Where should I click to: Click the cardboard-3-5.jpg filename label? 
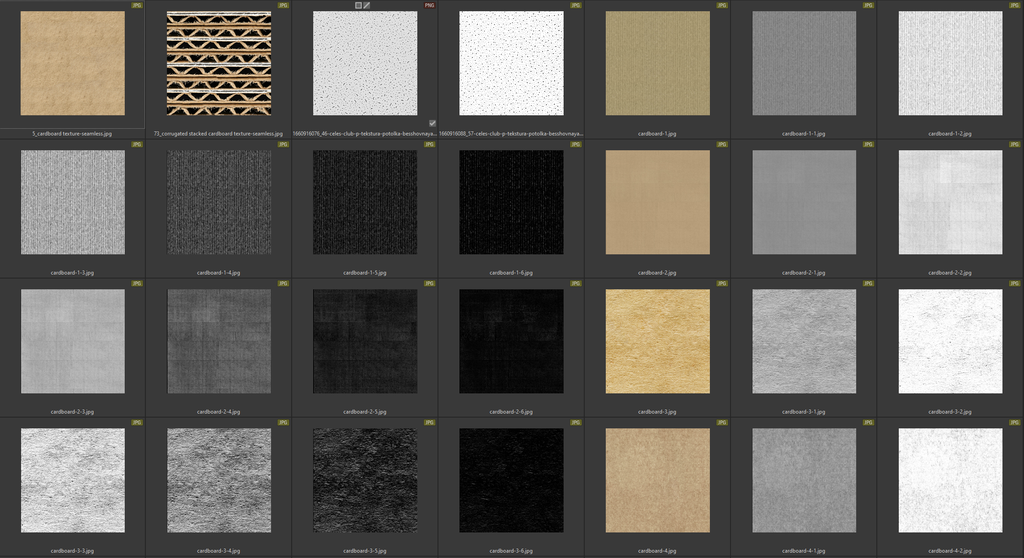(365, 550)
